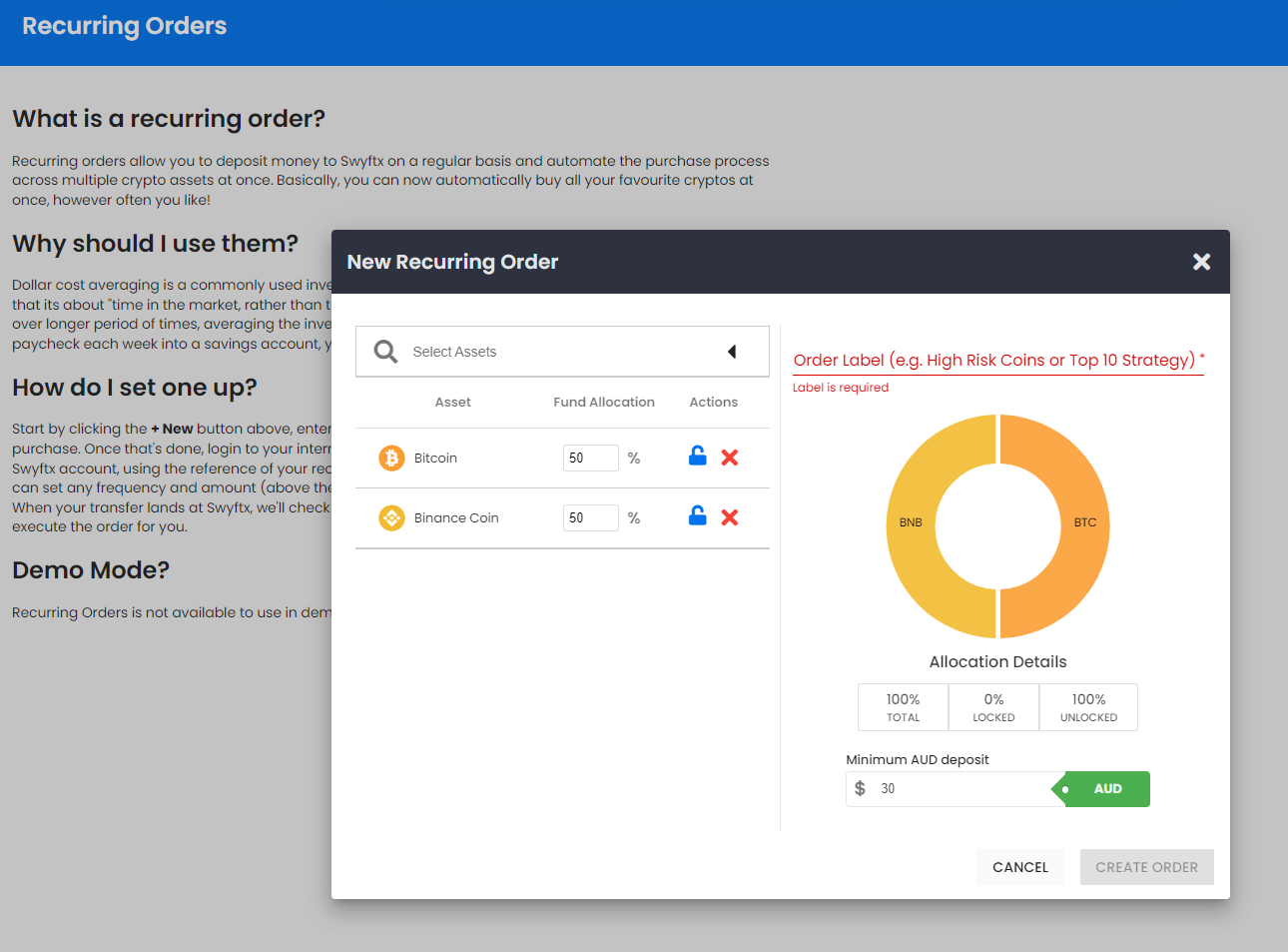This screenshot has width=1288, height=952.
Task: Click the green AUD currency button
Action: 1107,789
